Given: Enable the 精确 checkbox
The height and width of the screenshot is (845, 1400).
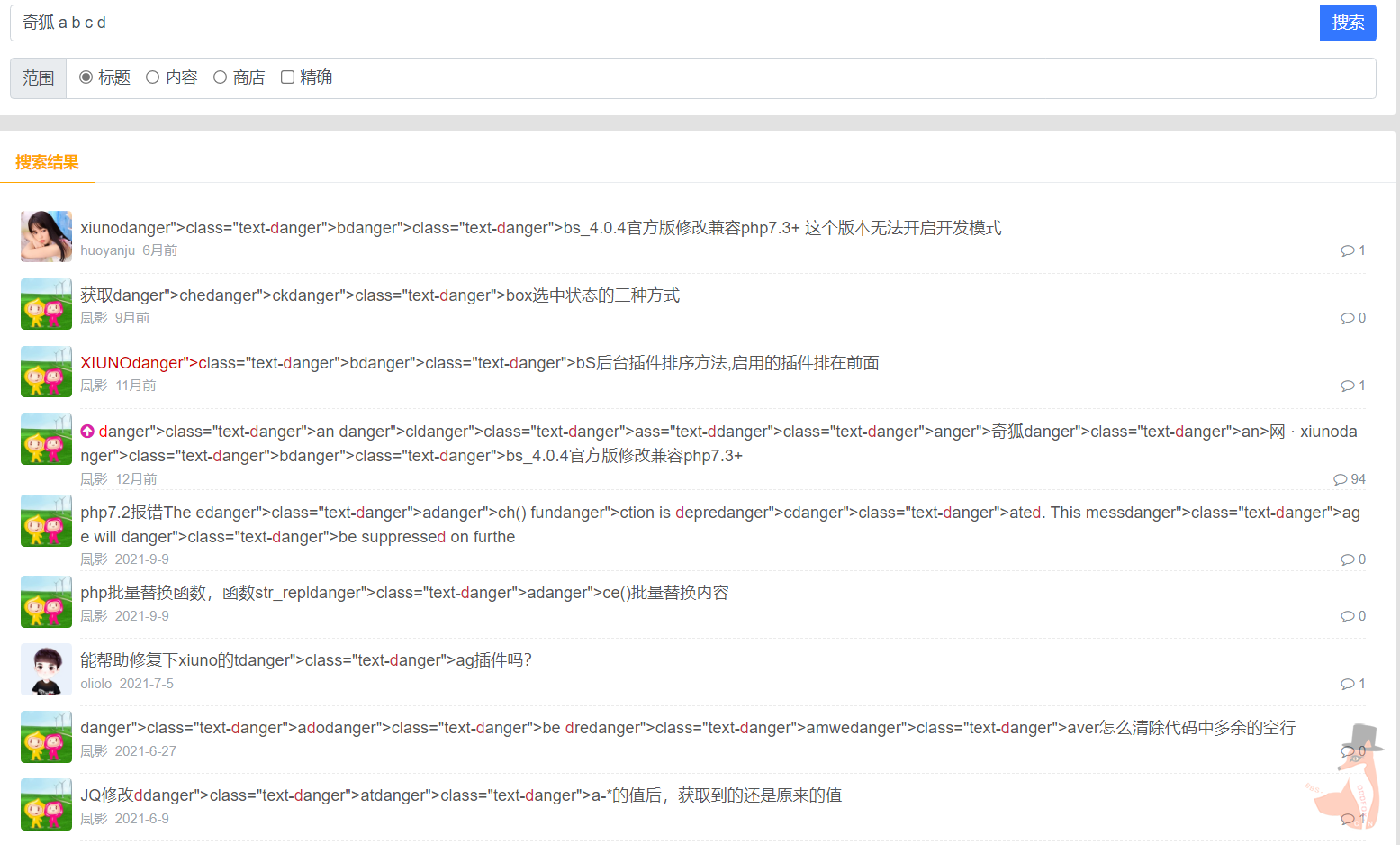Looking at the screenshot, I should tap(287, 77).
